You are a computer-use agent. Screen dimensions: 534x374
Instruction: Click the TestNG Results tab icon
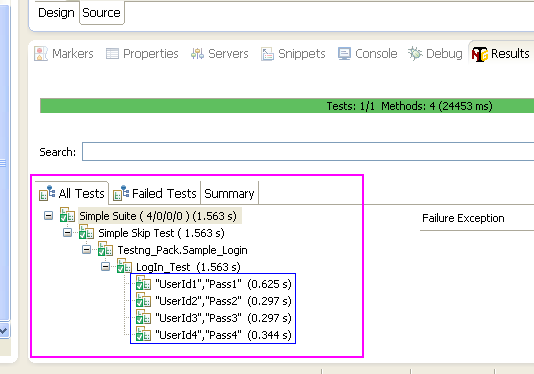coord(480,54)
